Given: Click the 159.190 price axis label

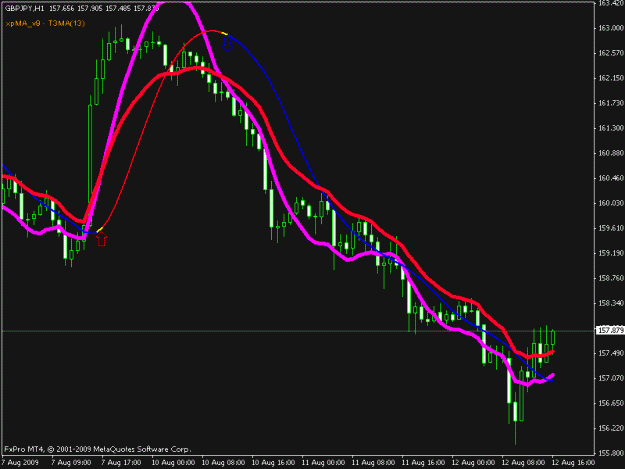Looking at the screenshot, I should [611, 253].
